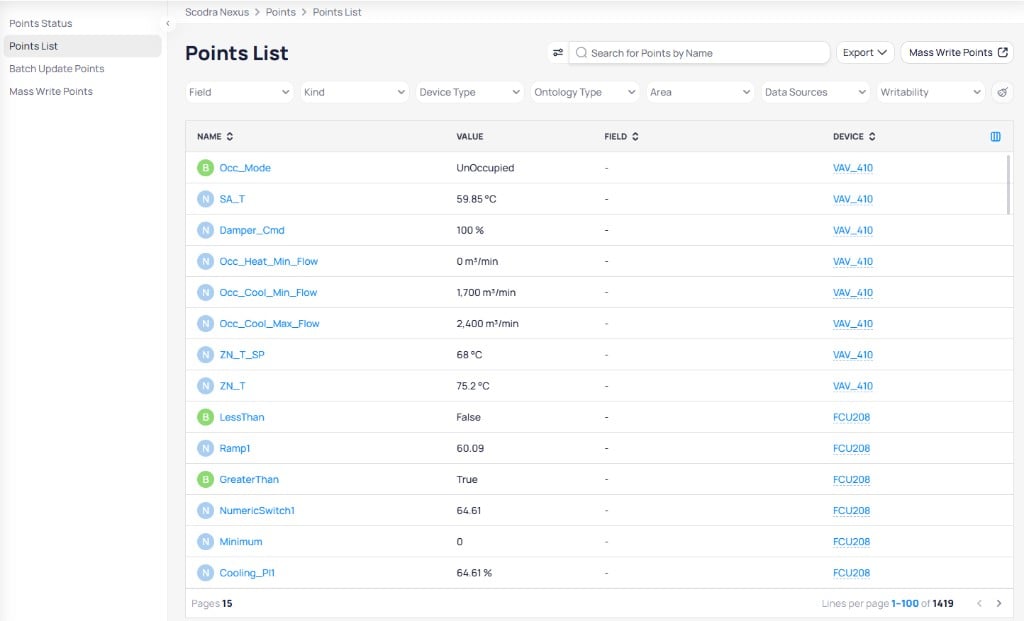The width and height of the screenshot is (1024, 621).
Task: Click the Search for Points by Name field
Action: coord(699,53)
